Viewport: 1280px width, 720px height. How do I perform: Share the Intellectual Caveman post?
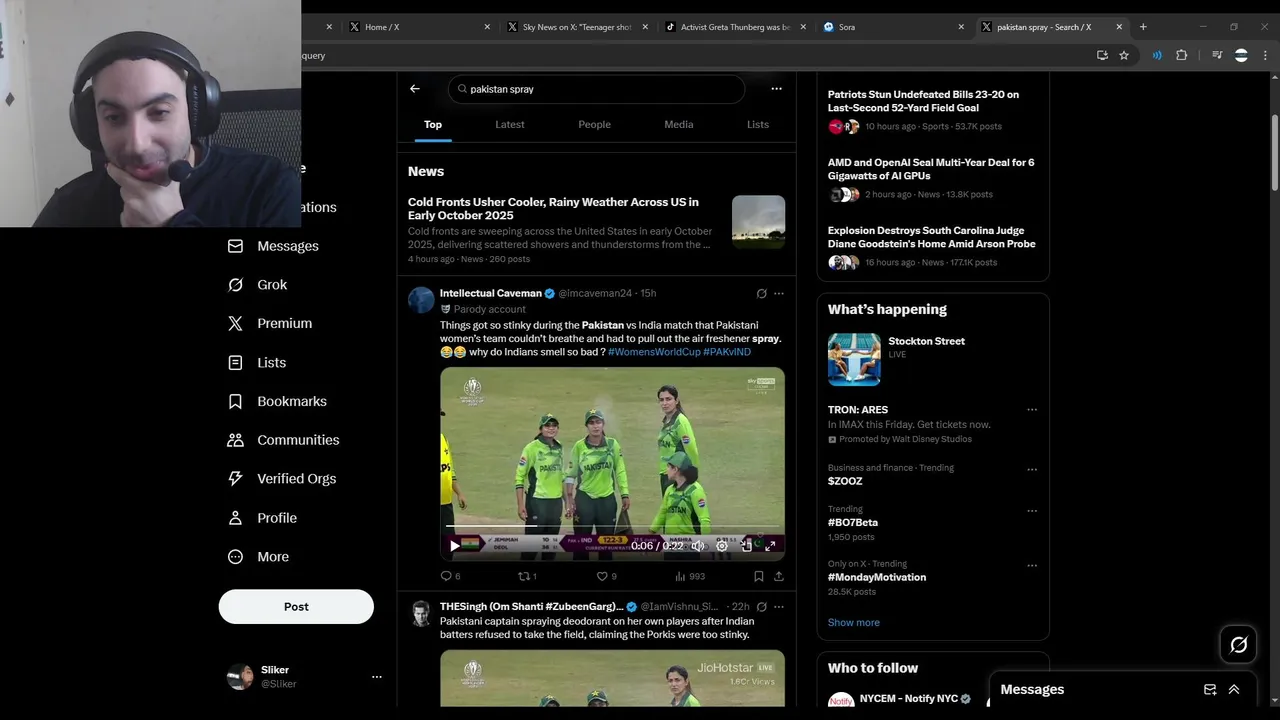779,576
